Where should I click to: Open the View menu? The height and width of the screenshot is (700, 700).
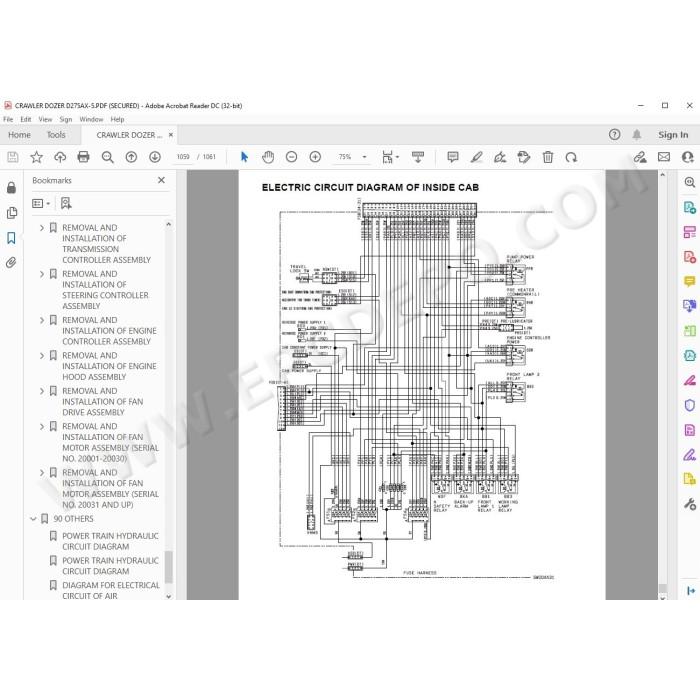coord(45,119)
